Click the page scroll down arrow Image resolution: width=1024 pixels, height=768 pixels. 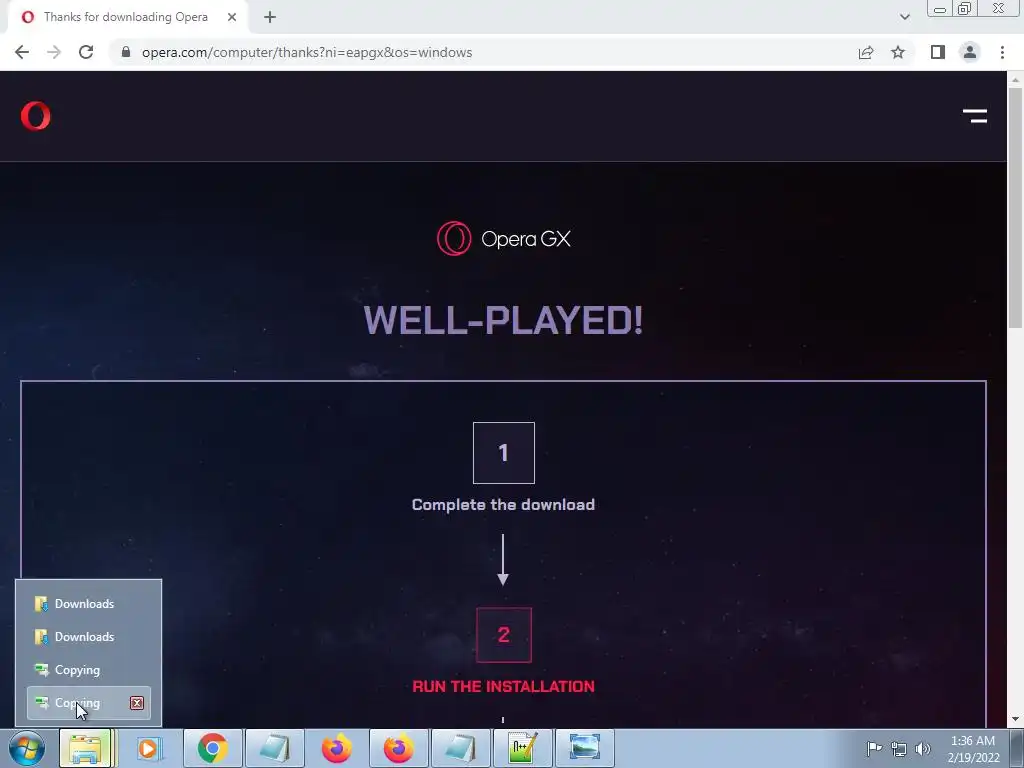click(x=1015, y=720)
